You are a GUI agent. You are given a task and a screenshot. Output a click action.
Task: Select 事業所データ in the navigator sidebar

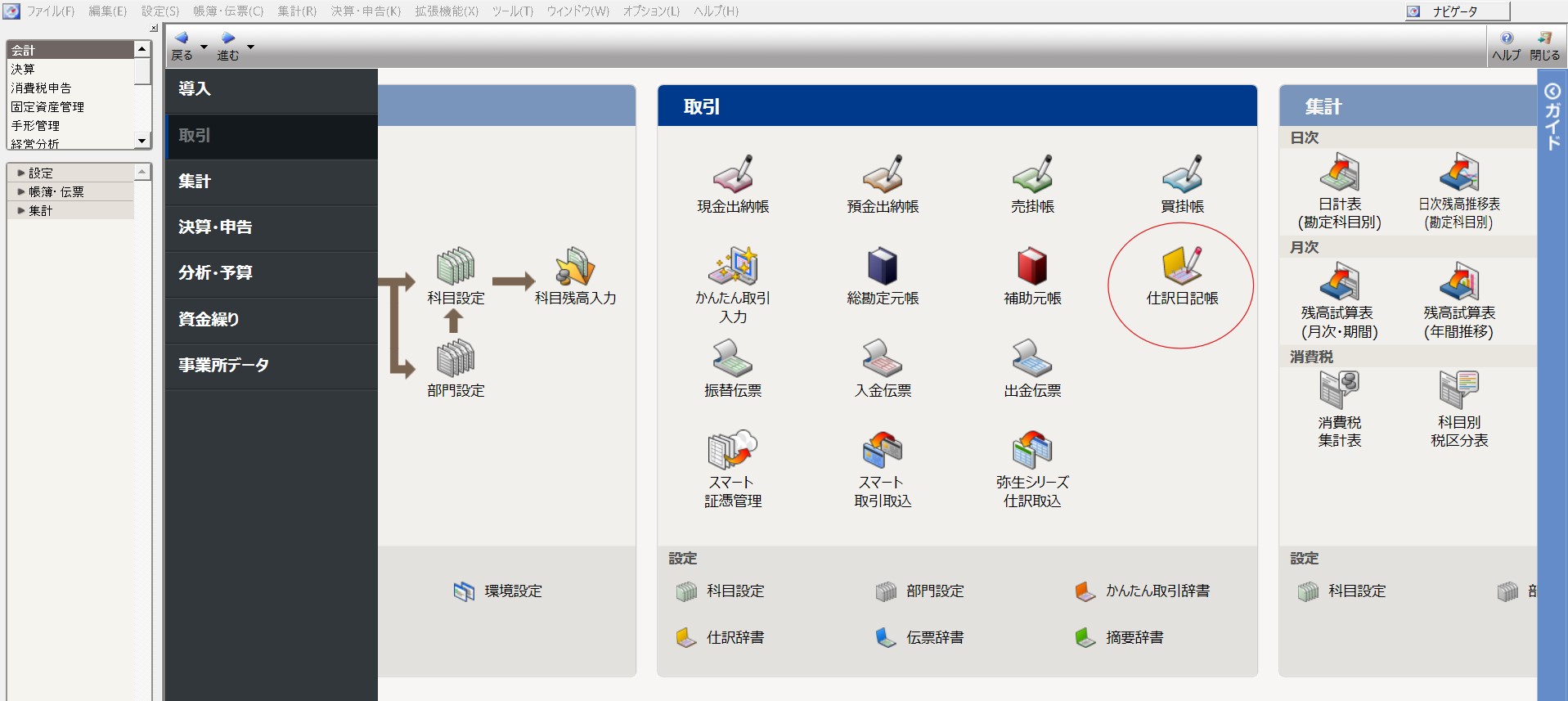(271, 366)
